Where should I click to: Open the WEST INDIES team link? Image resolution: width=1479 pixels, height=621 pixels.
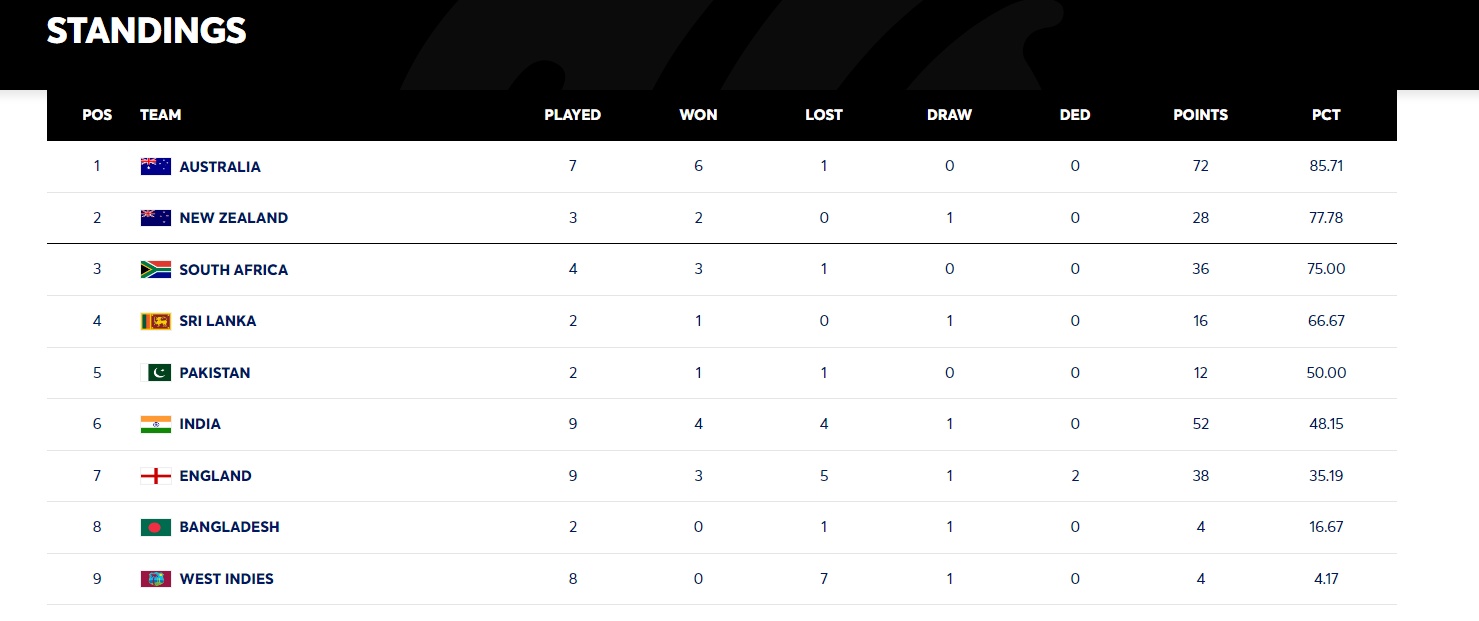(226, 579)
